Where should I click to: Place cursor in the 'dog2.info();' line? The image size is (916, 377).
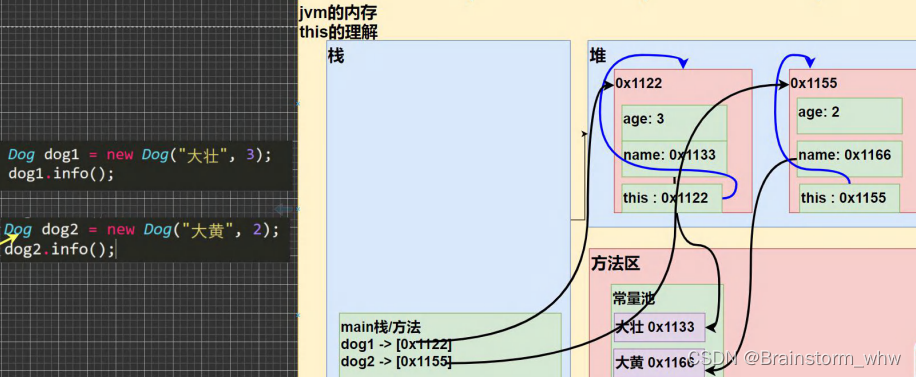(x=60, y=250)
